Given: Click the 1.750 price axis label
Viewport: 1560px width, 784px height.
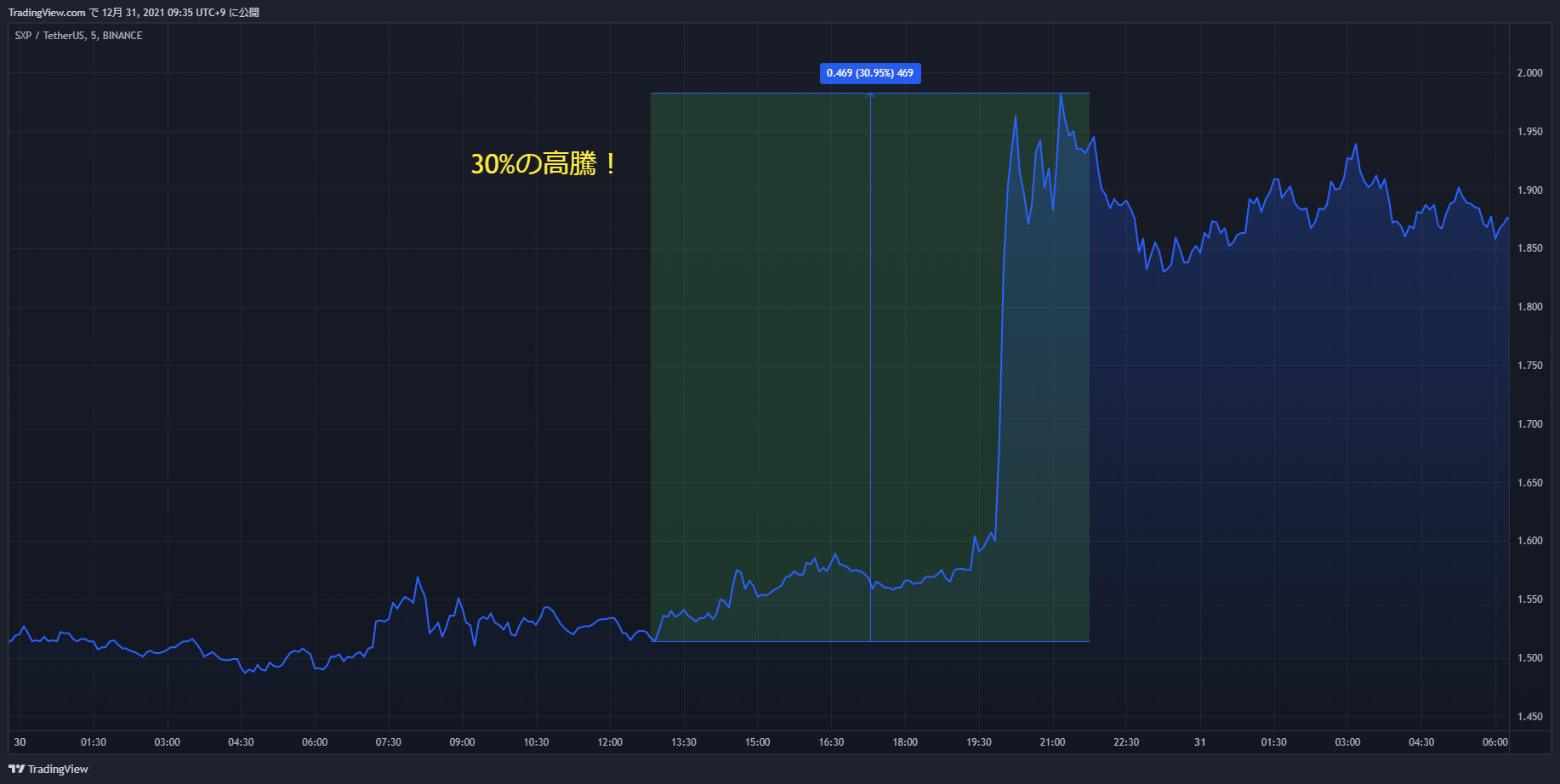Looking at the screenshot, I should [1529, 366].
